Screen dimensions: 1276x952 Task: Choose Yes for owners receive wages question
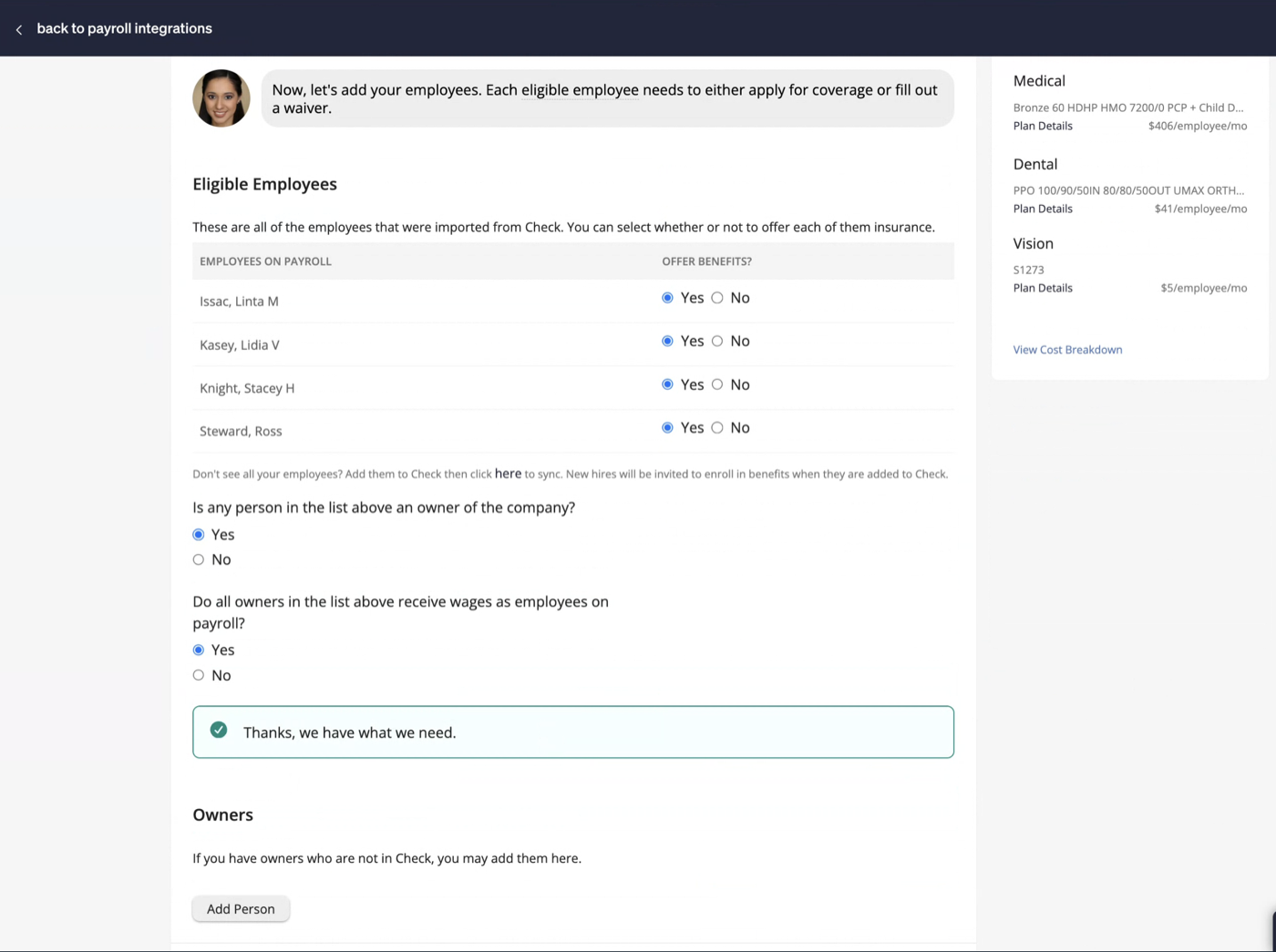point(199,650)
